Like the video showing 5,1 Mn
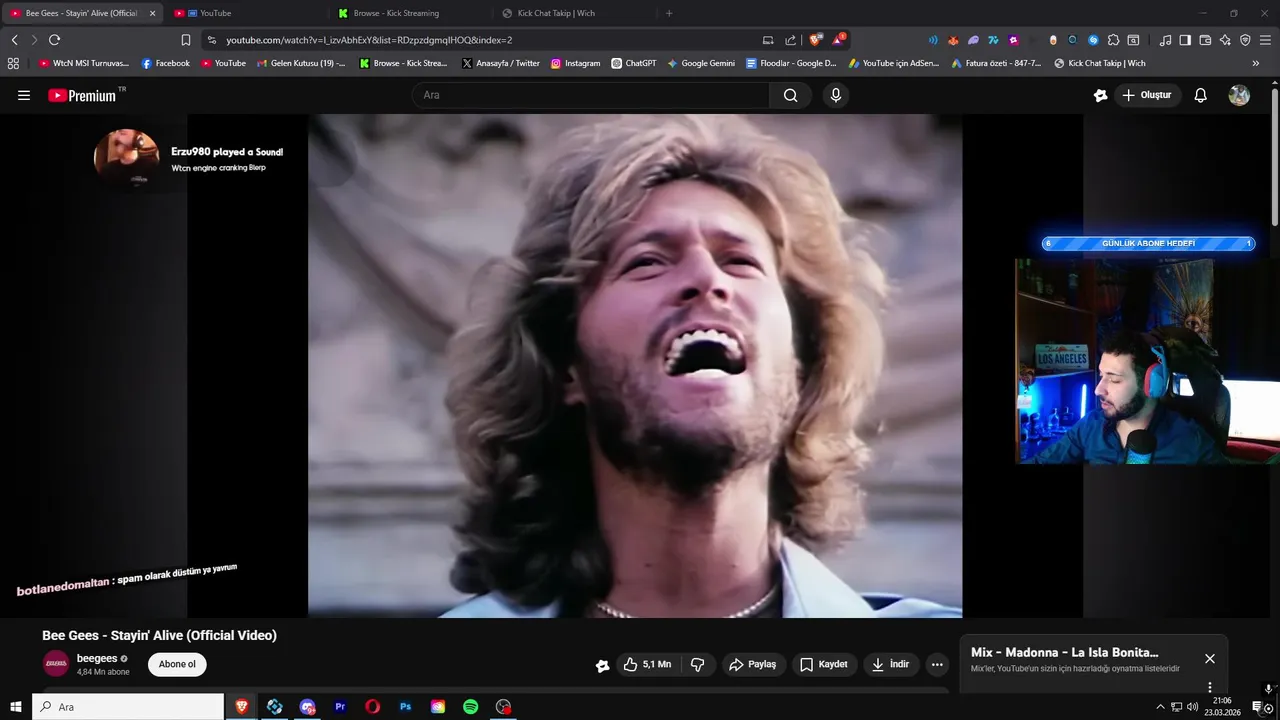Screen dimensions: 1280x720 coord(647,664)
